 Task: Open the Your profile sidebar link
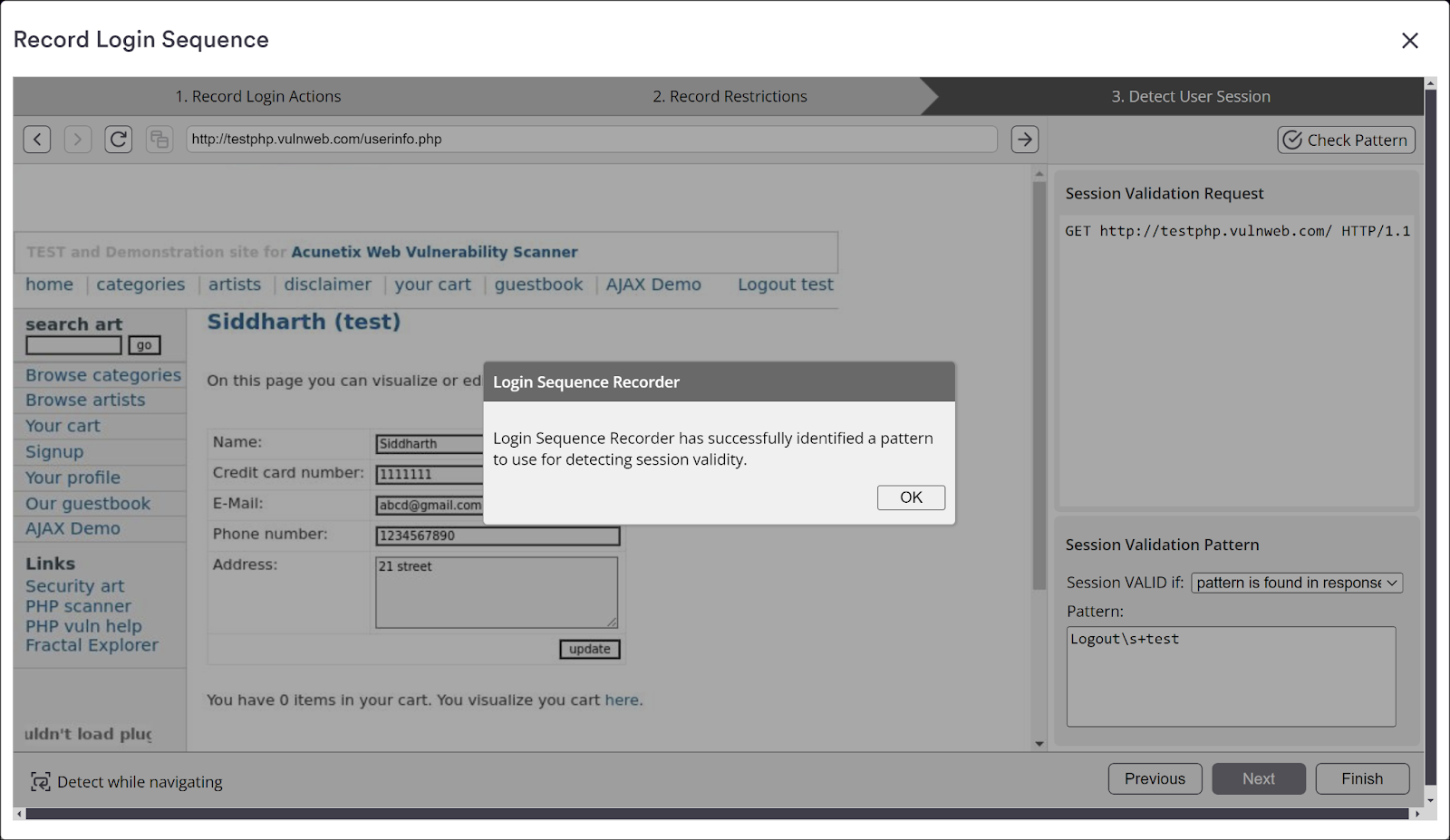pyautogui.click(x=72, y=478)
